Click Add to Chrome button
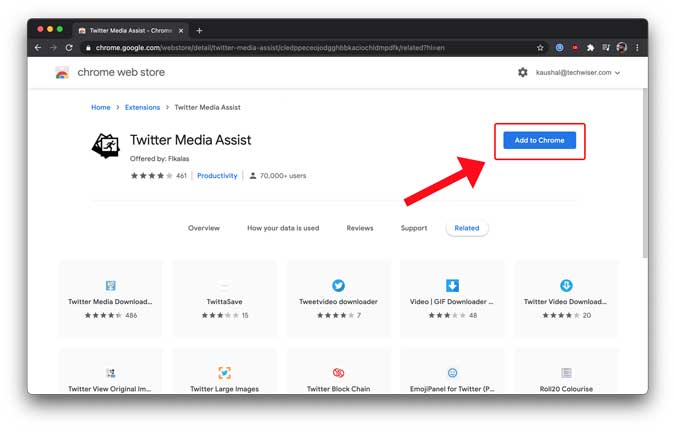The height and width of the screenshot is (430, 675). tap(539, 140)
